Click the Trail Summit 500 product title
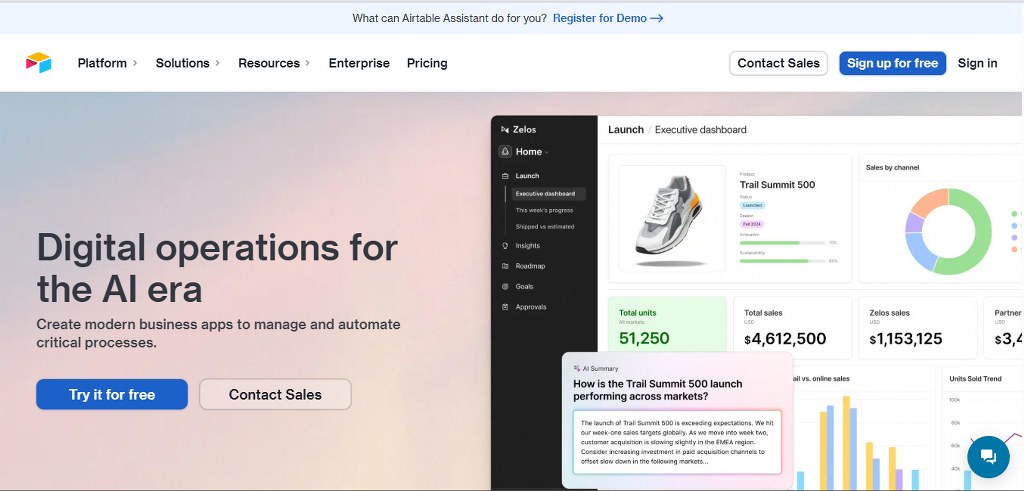Screen dimensions: 1024x491 [x=777, y=185]
